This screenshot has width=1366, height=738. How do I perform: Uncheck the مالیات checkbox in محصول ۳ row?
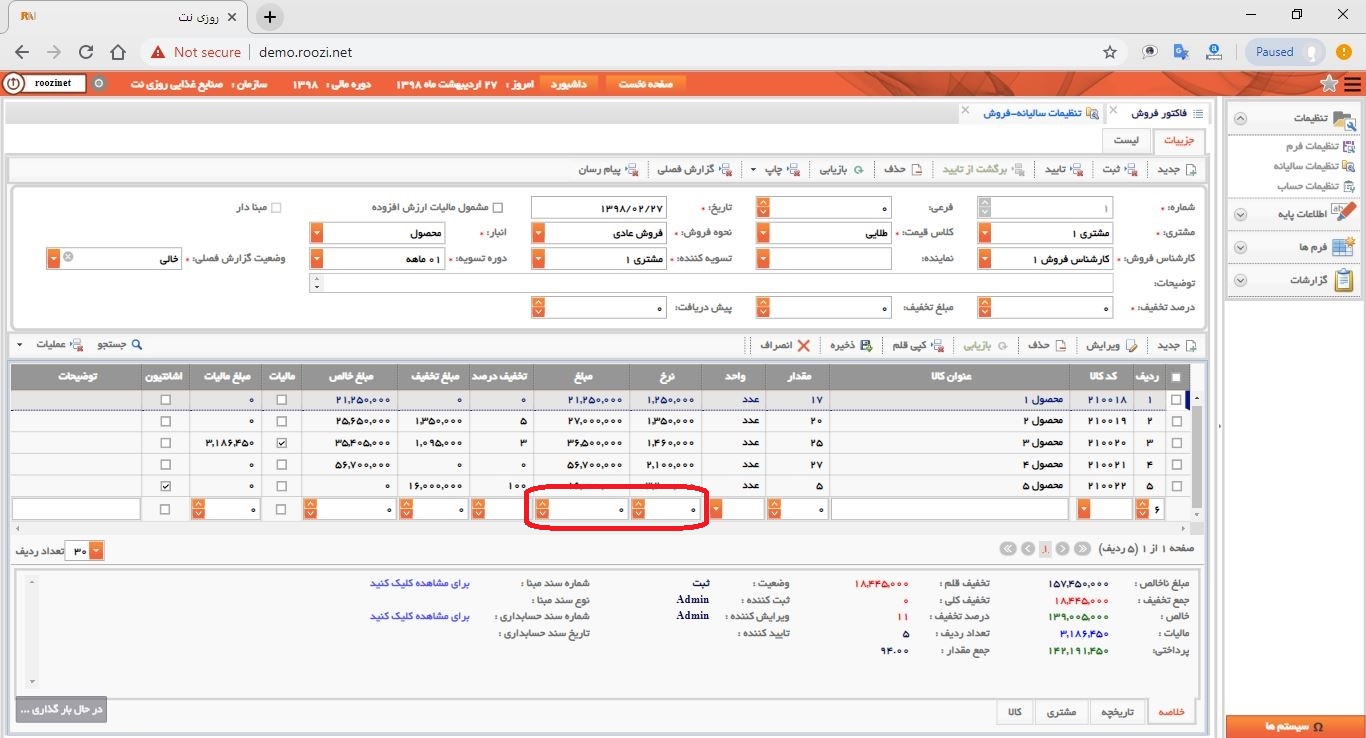(281, 443)
